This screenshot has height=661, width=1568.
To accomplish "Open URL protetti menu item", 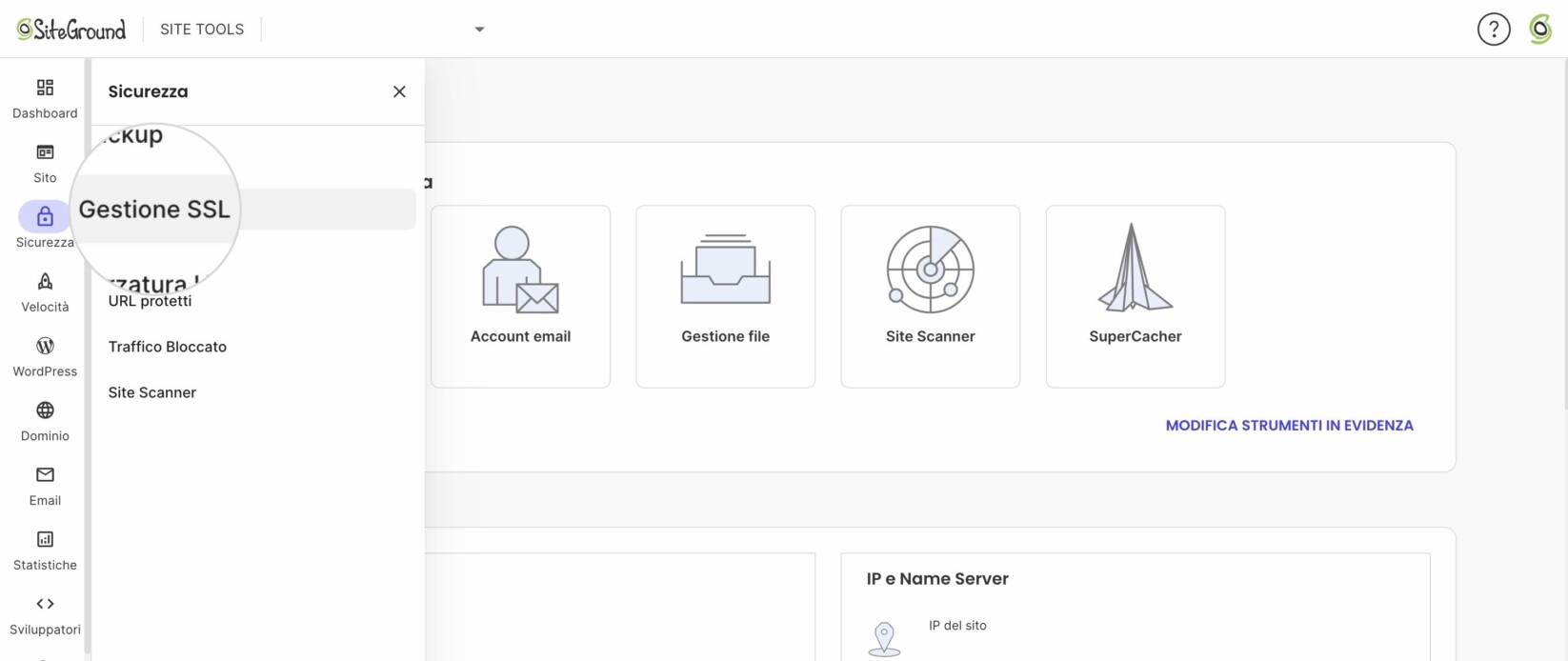I will (x=150, y=301).
